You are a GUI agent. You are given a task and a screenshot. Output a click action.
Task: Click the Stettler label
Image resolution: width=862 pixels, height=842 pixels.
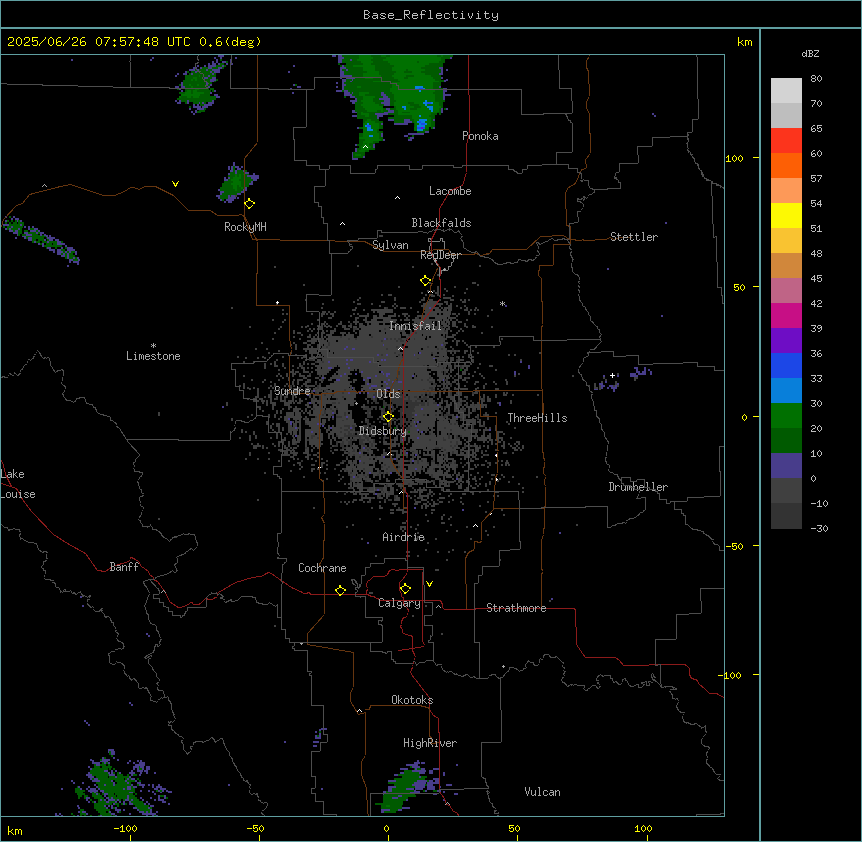(x=634, y=237)
